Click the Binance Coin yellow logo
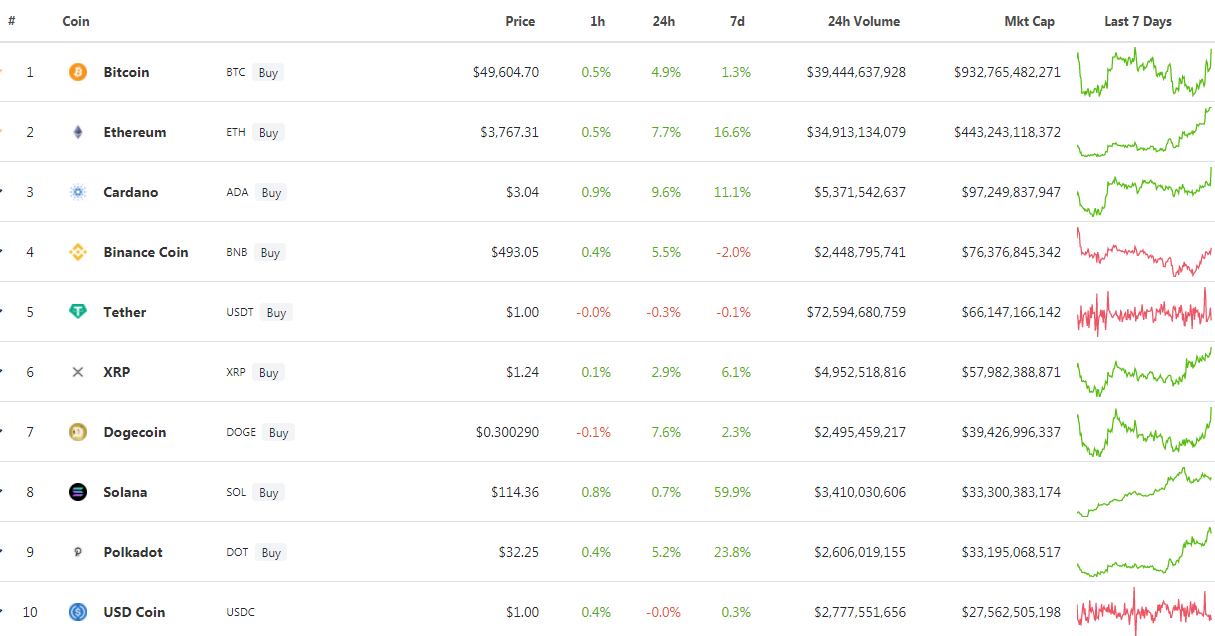Viewport: 1215px width, 636px height. point(78,252)
